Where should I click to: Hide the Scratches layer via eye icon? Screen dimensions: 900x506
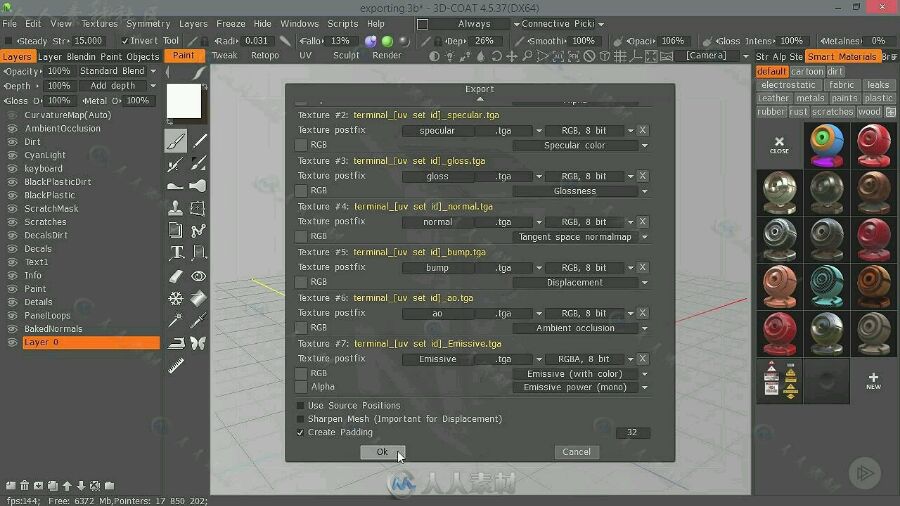click(x=12, y=222)
